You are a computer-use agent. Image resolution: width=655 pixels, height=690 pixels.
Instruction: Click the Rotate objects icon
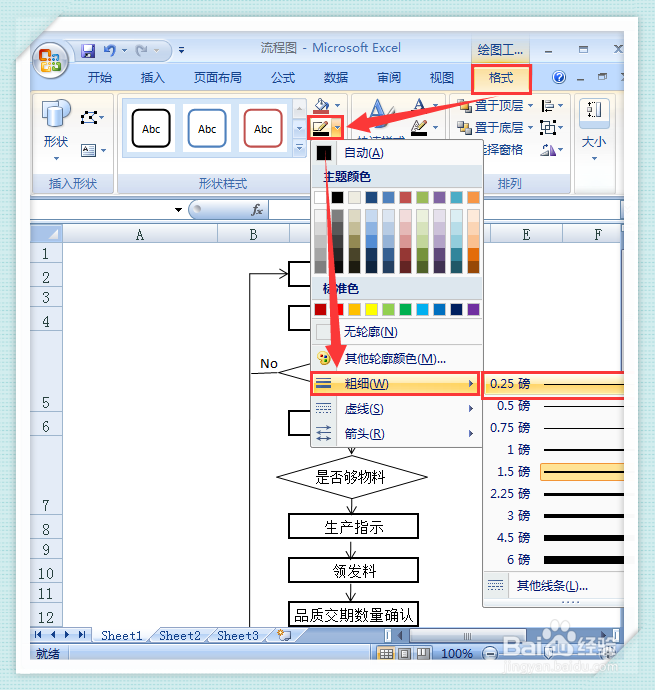(548, 150)
